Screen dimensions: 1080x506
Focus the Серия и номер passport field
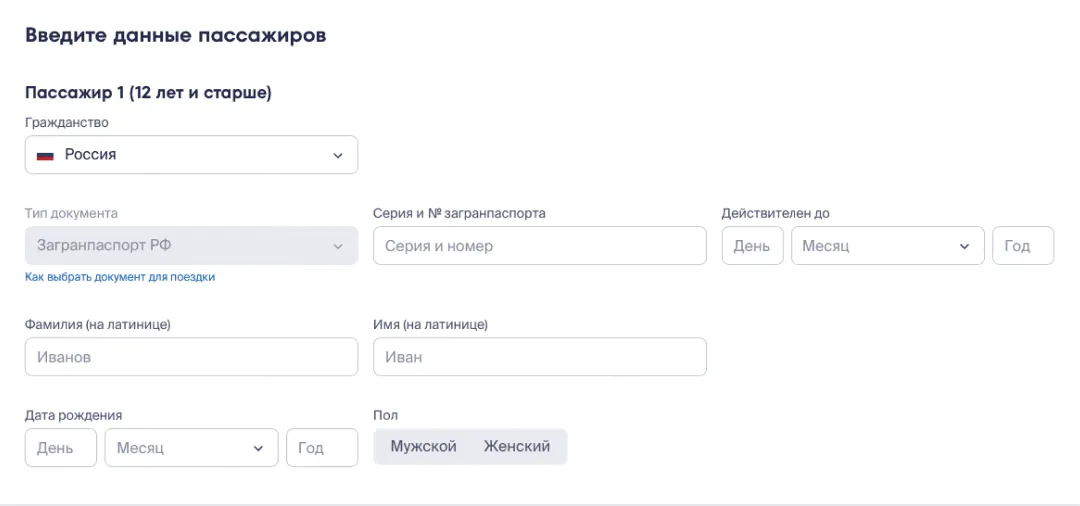pos(539,246)
